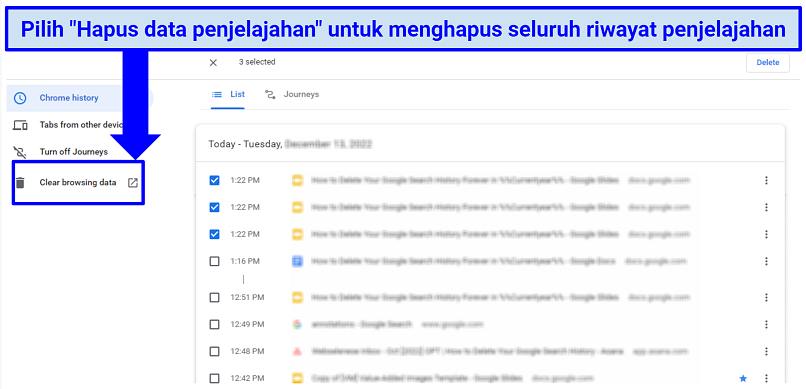The height and width of the screenshot is (389, 806).
Task: Click the blue bookmark star in the 12:42 PM row
Action: [743, 378]
